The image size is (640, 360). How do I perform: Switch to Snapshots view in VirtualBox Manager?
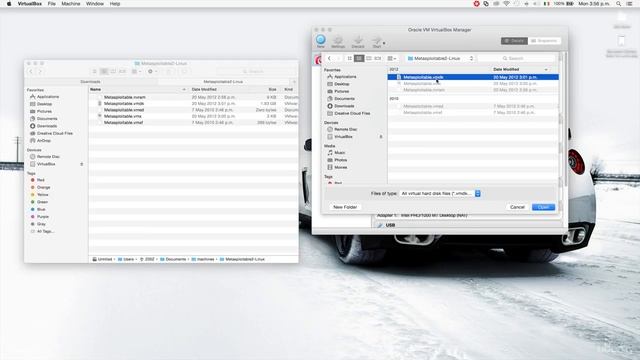pyautogui.click(x=544, y=41)
